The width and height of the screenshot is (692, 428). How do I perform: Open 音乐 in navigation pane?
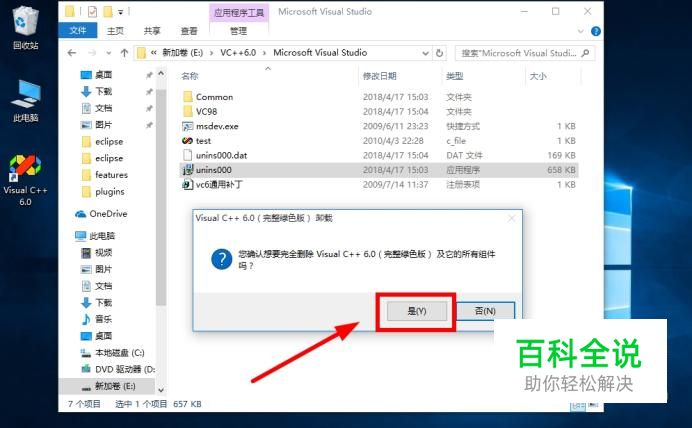pyautogui.click(x=97, y=319)
